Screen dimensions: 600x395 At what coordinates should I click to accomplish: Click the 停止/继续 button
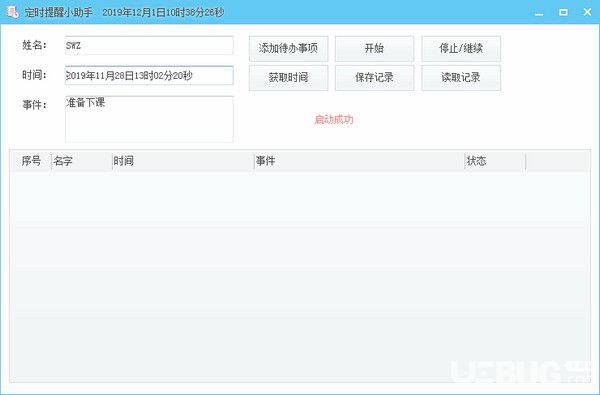click(x=461, y=49)
